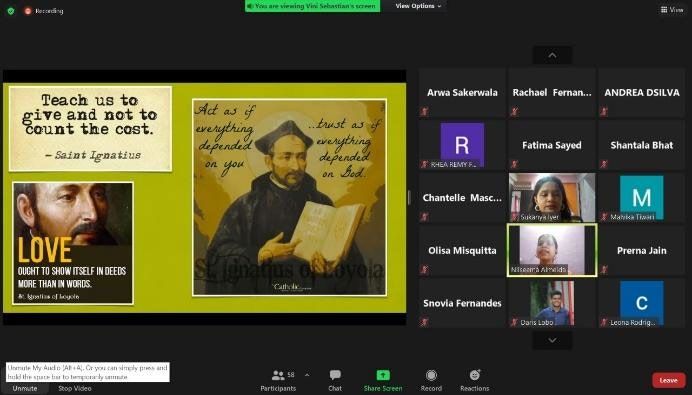Select the Prerna Jain participant tile
Screen dimensions: 692x395
coord(641,250)
